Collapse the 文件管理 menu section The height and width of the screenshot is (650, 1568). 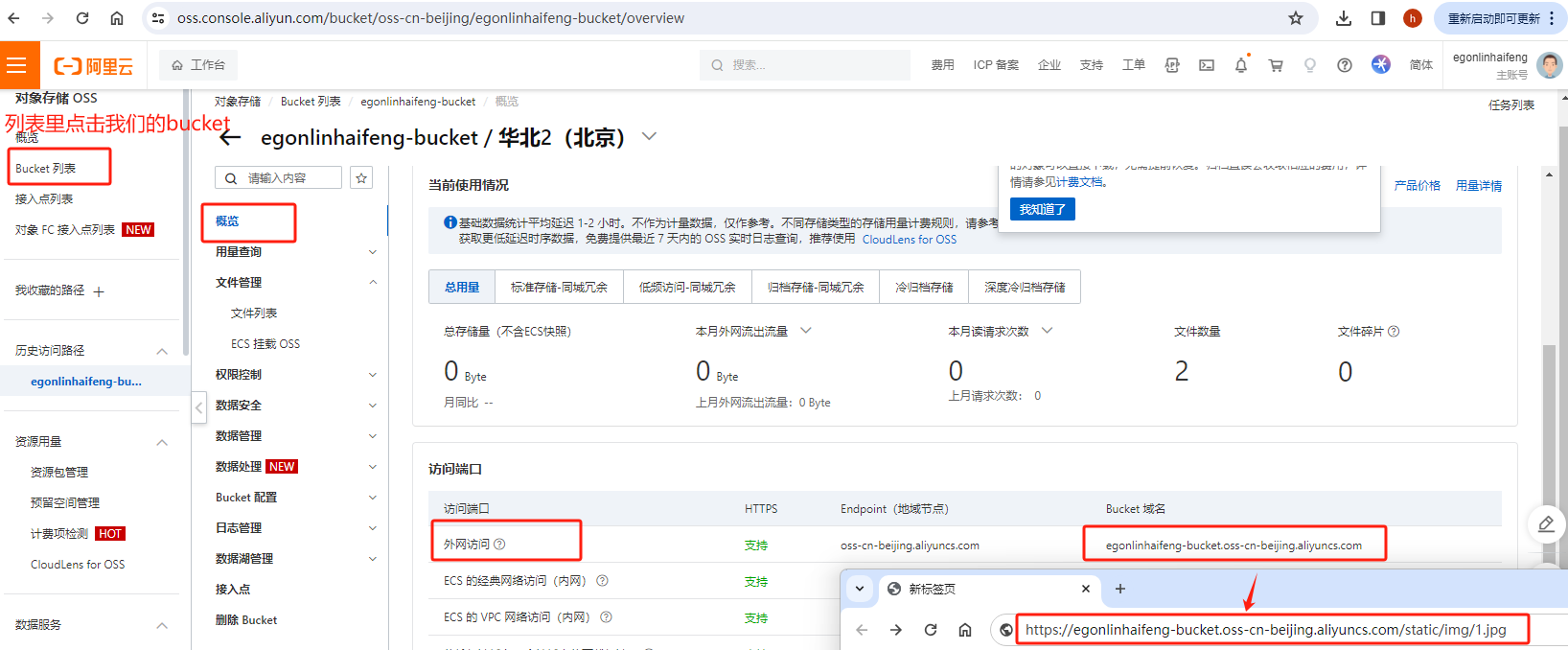tap(373, 283)
